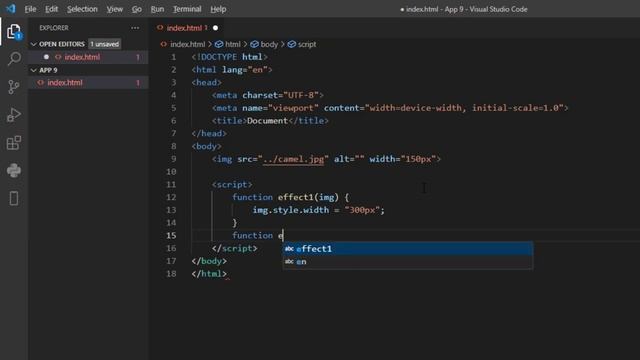Open the Terminal menu
The height and width of the screenshot is (360, 640).
(187, 9)
